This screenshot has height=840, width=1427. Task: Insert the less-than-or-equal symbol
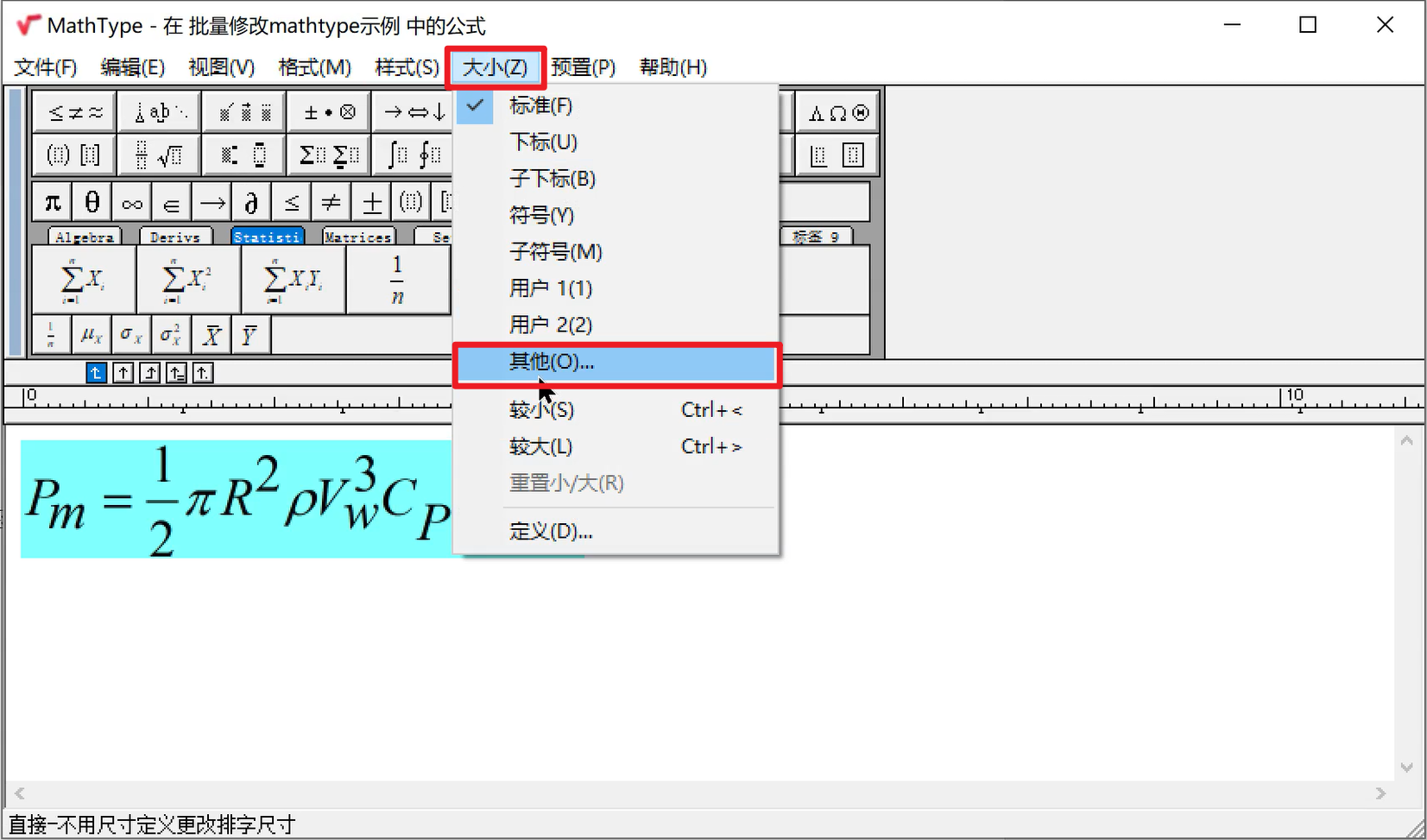(291, 203)
